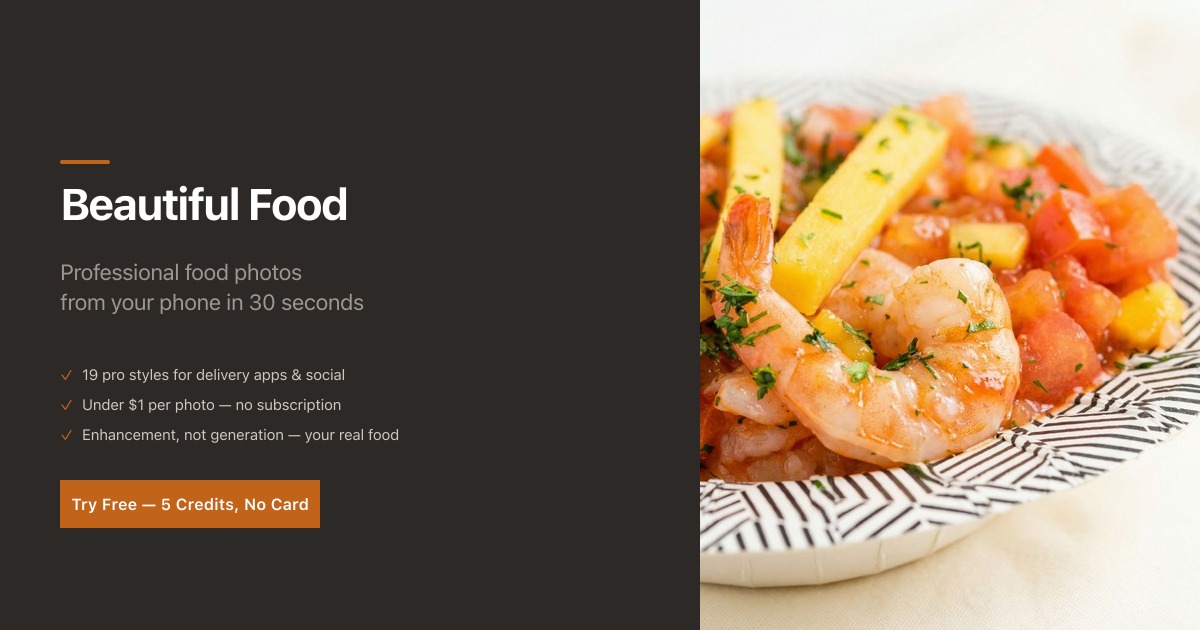Click the word "Food" in the headline

click(298, 205)
